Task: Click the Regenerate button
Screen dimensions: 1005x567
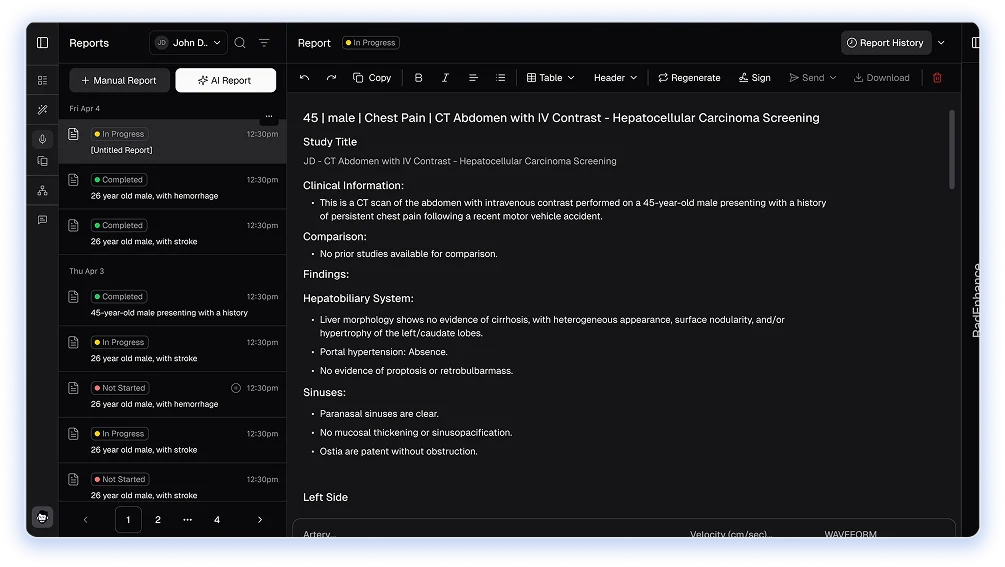Action: coord(689,78)
